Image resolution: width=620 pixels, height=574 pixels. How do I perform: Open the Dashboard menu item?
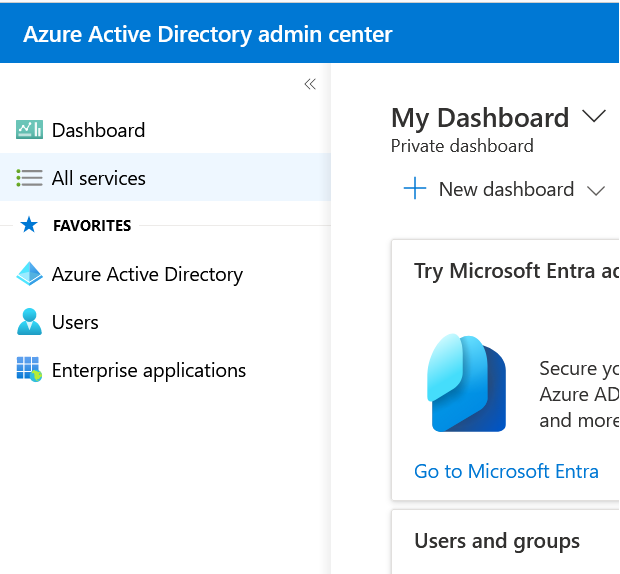(x=165, y=130)
